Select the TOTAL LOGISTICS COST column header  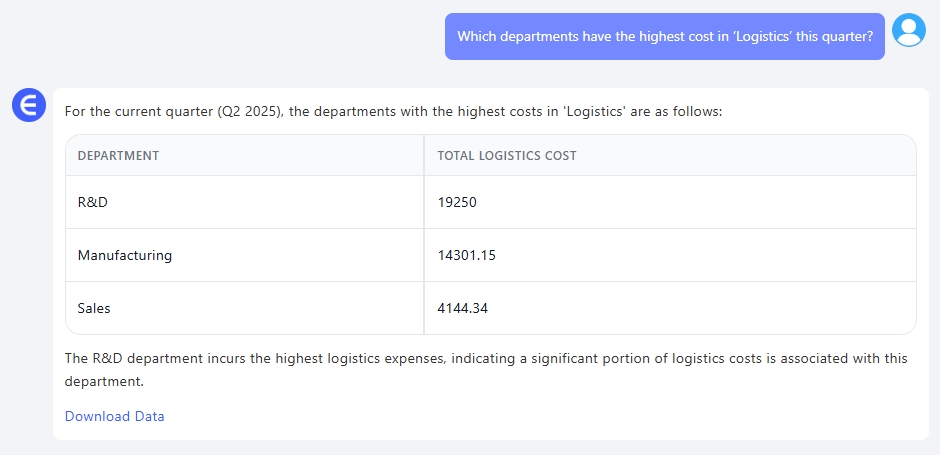tap(506, 156)
